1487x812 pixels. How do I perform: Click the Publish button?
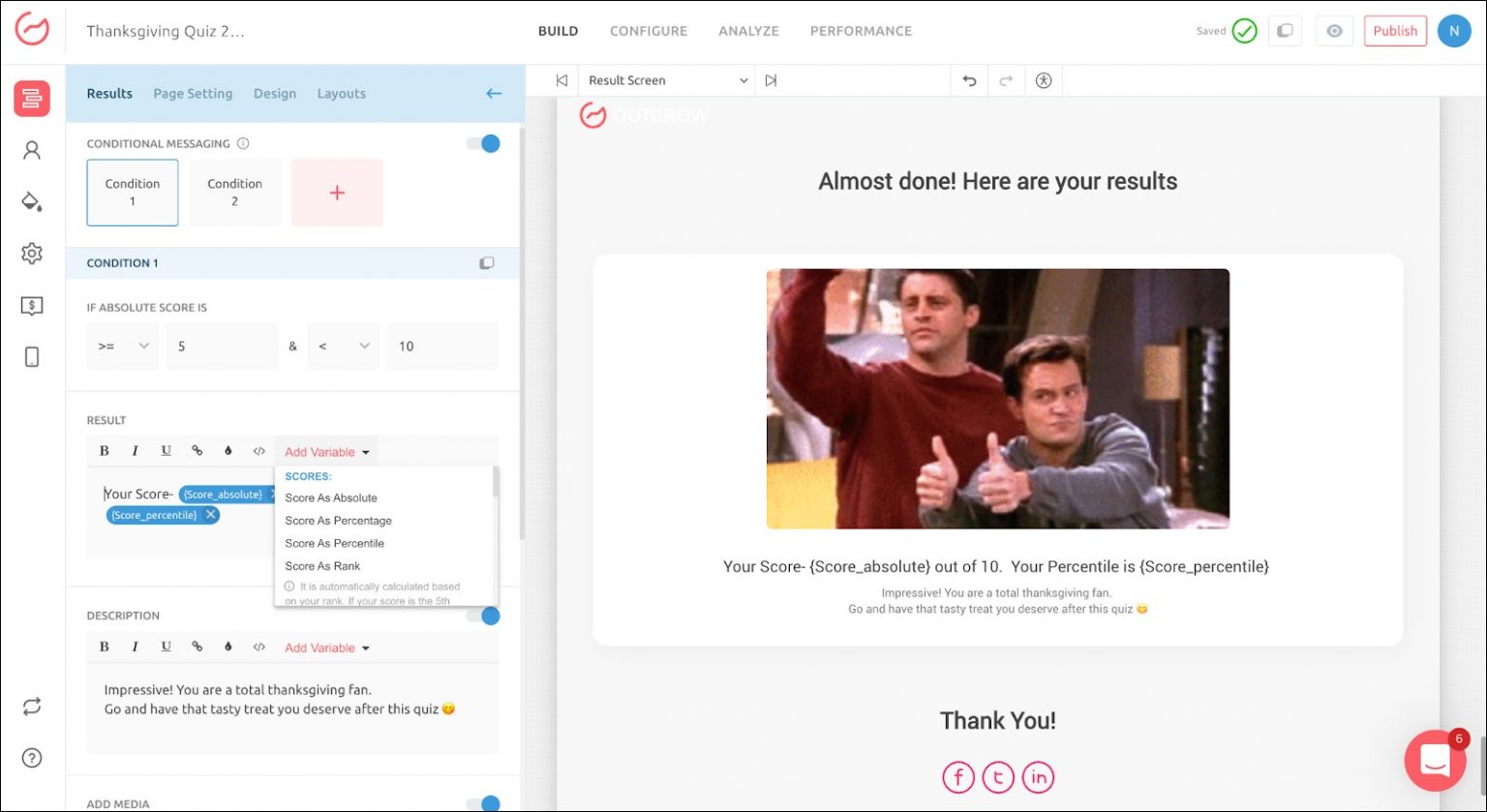pyautogui.click(x=1394, y=31)
